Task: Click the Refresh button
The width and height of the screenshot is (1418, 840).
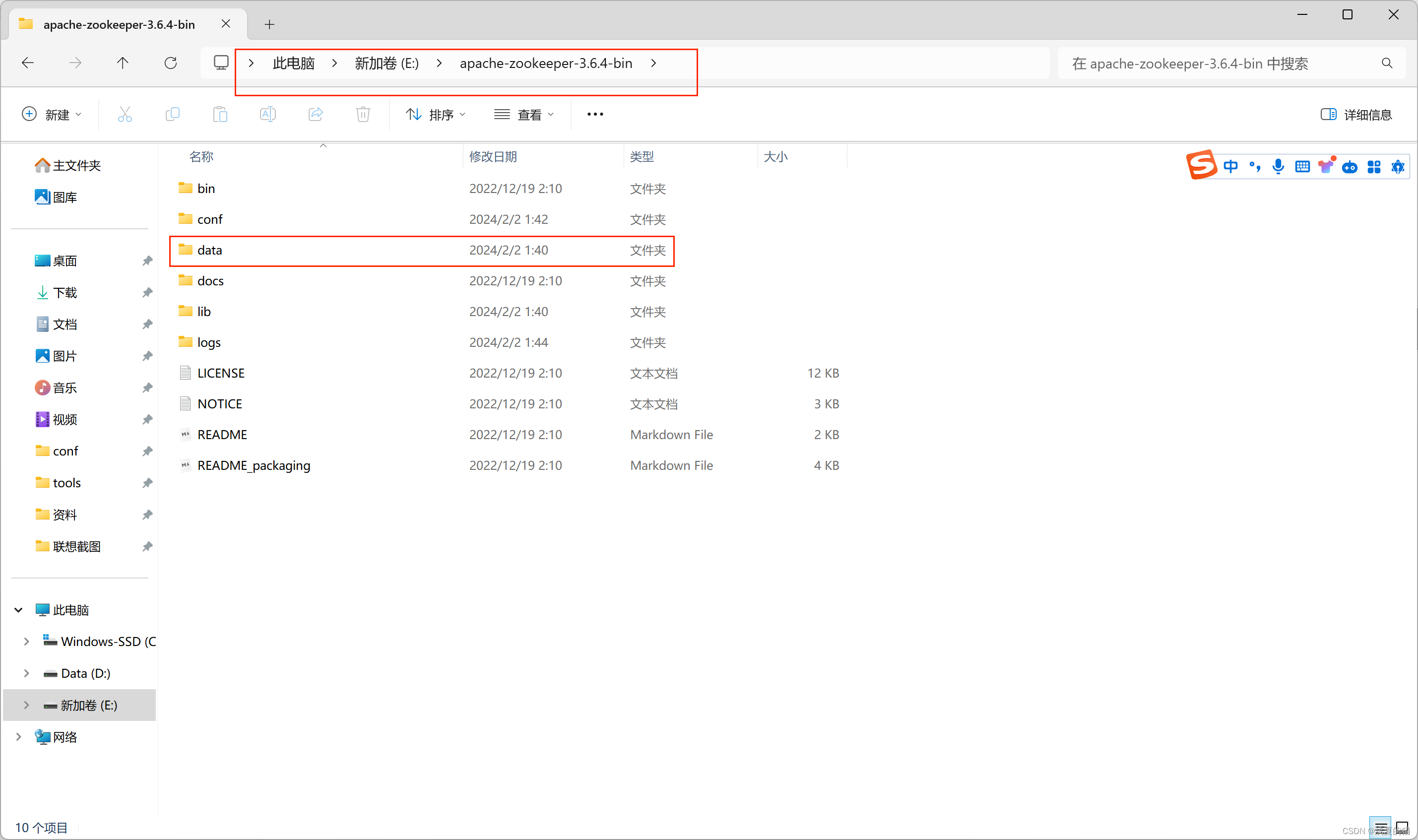Action: (170, 63)
